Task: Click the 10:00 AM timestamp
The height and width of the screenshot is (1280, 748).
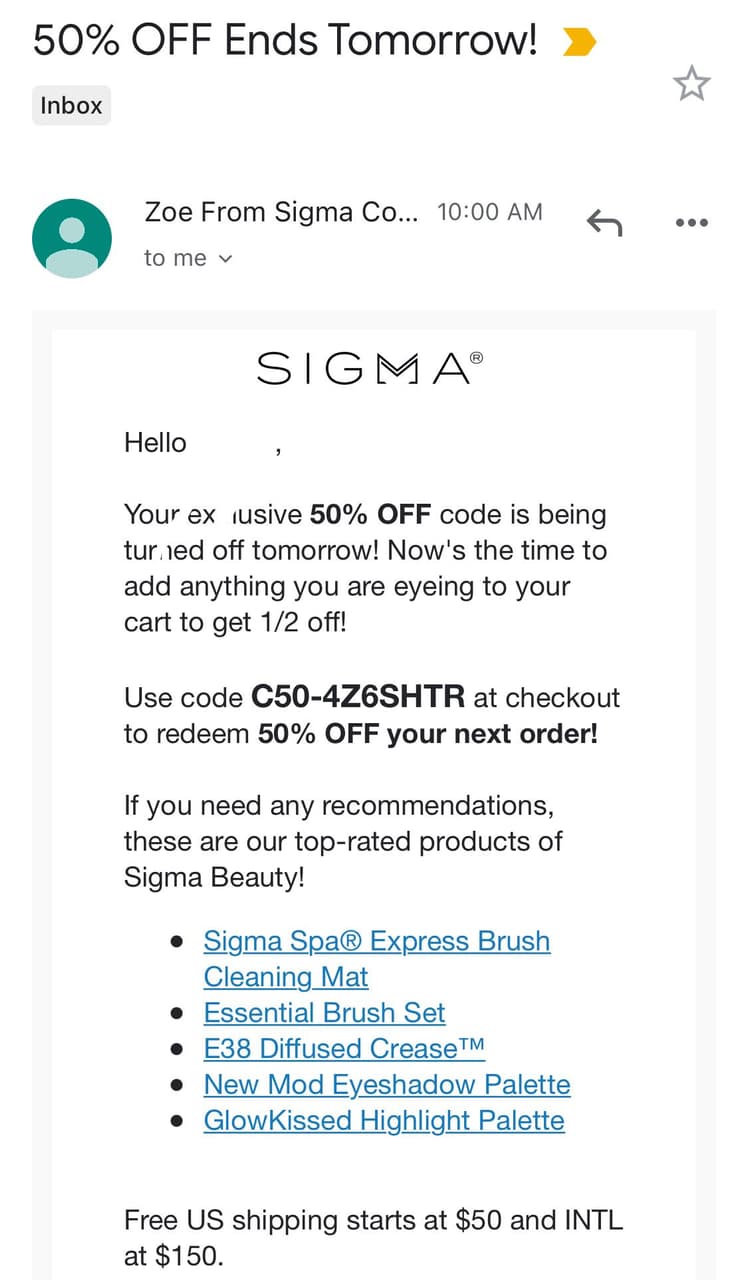Action: coord(490,212)
